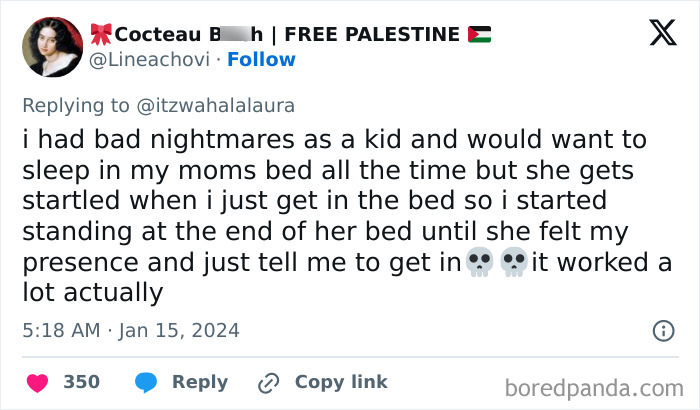Click the second skull emoji in the tweet
The height and width of the screenshot is (410, 700).
512,266
